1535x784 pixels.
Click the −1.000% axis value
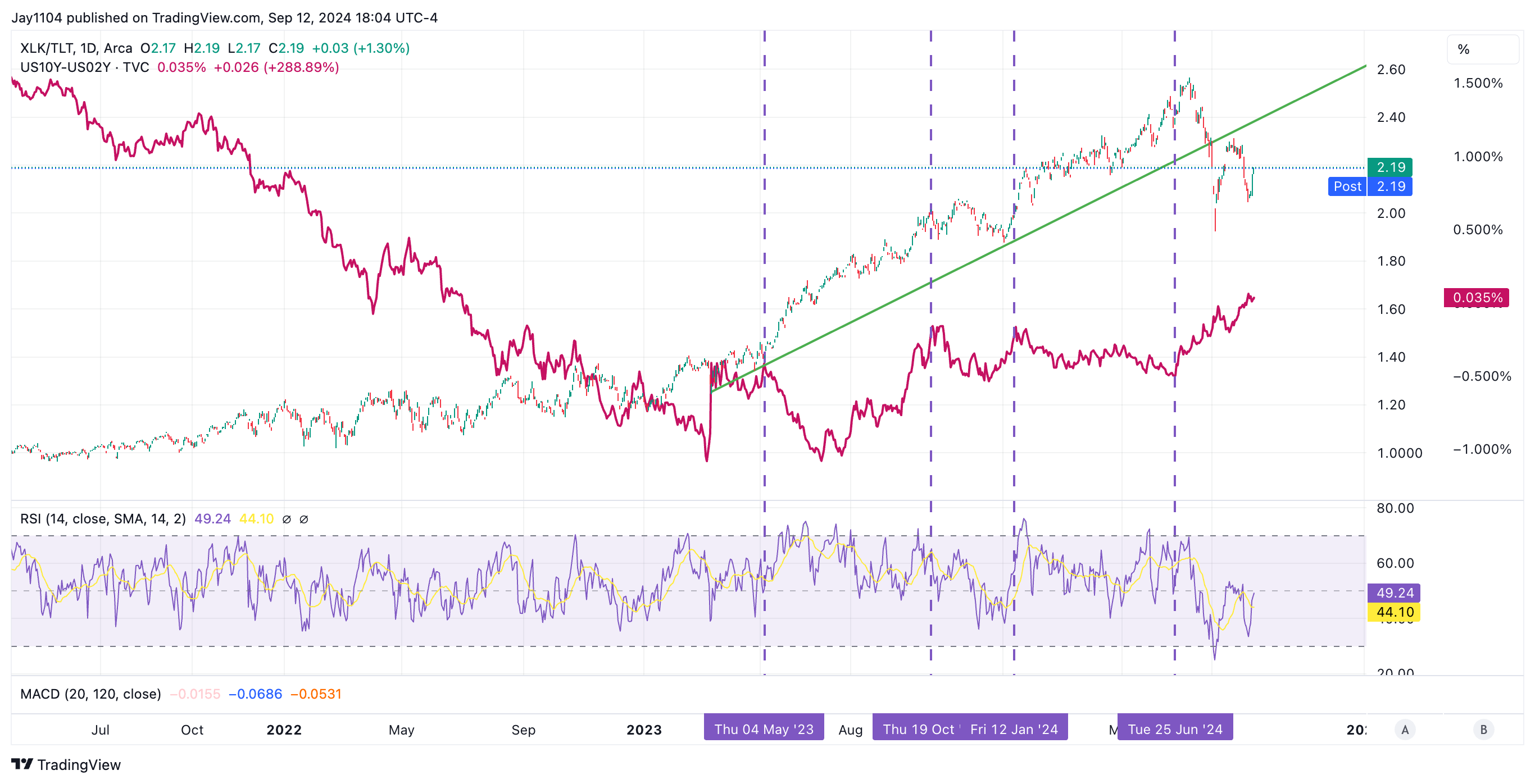tap(1482, 450)
